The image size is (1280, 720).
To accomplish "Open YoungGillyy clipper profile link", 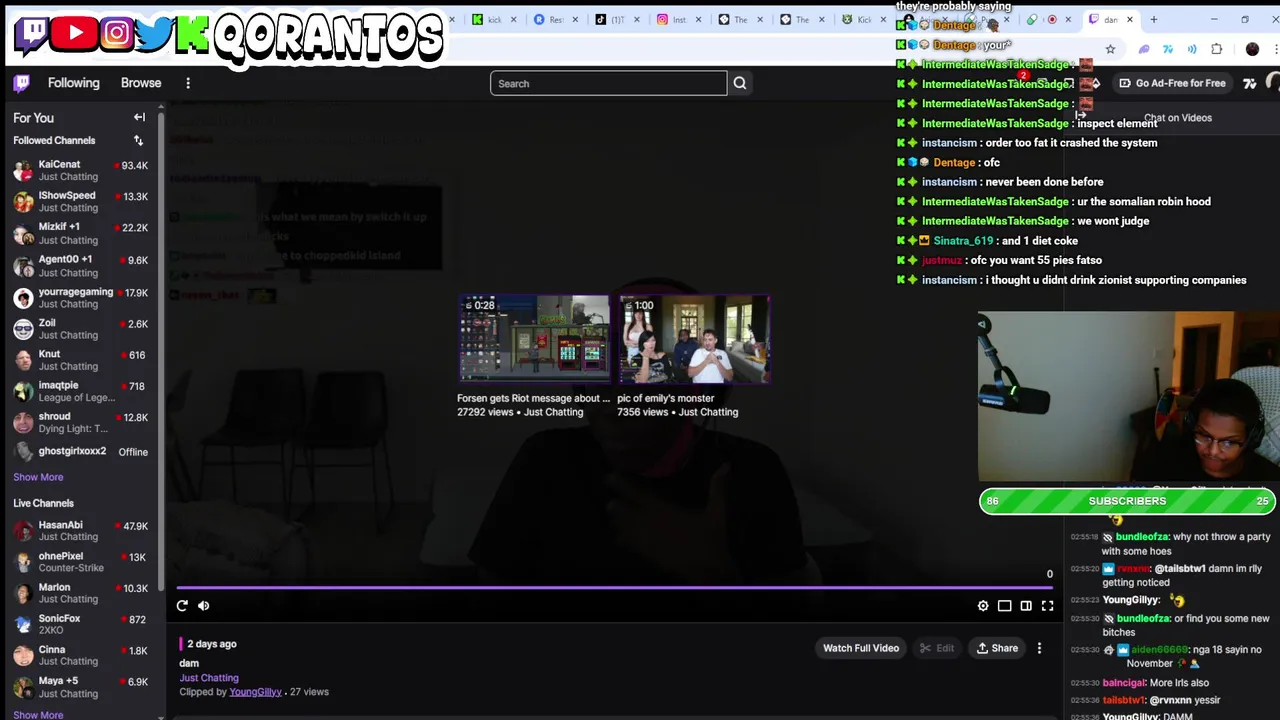I will (x=255, y=692).
